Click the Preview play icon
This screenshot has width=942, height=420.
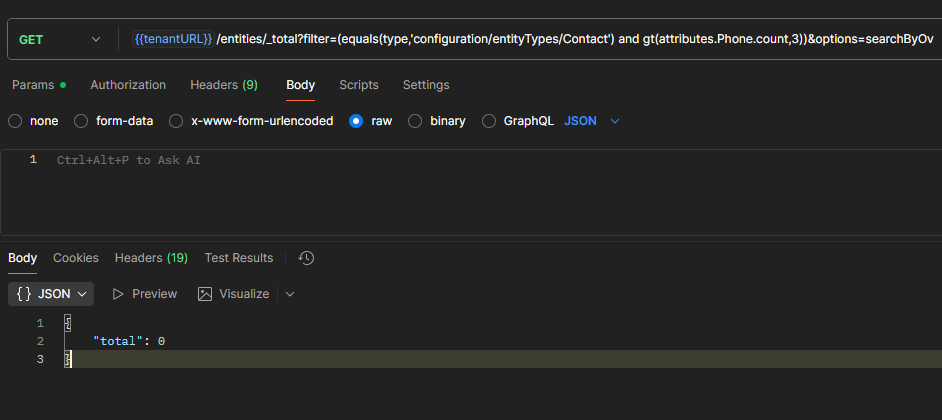coord(118,294)
